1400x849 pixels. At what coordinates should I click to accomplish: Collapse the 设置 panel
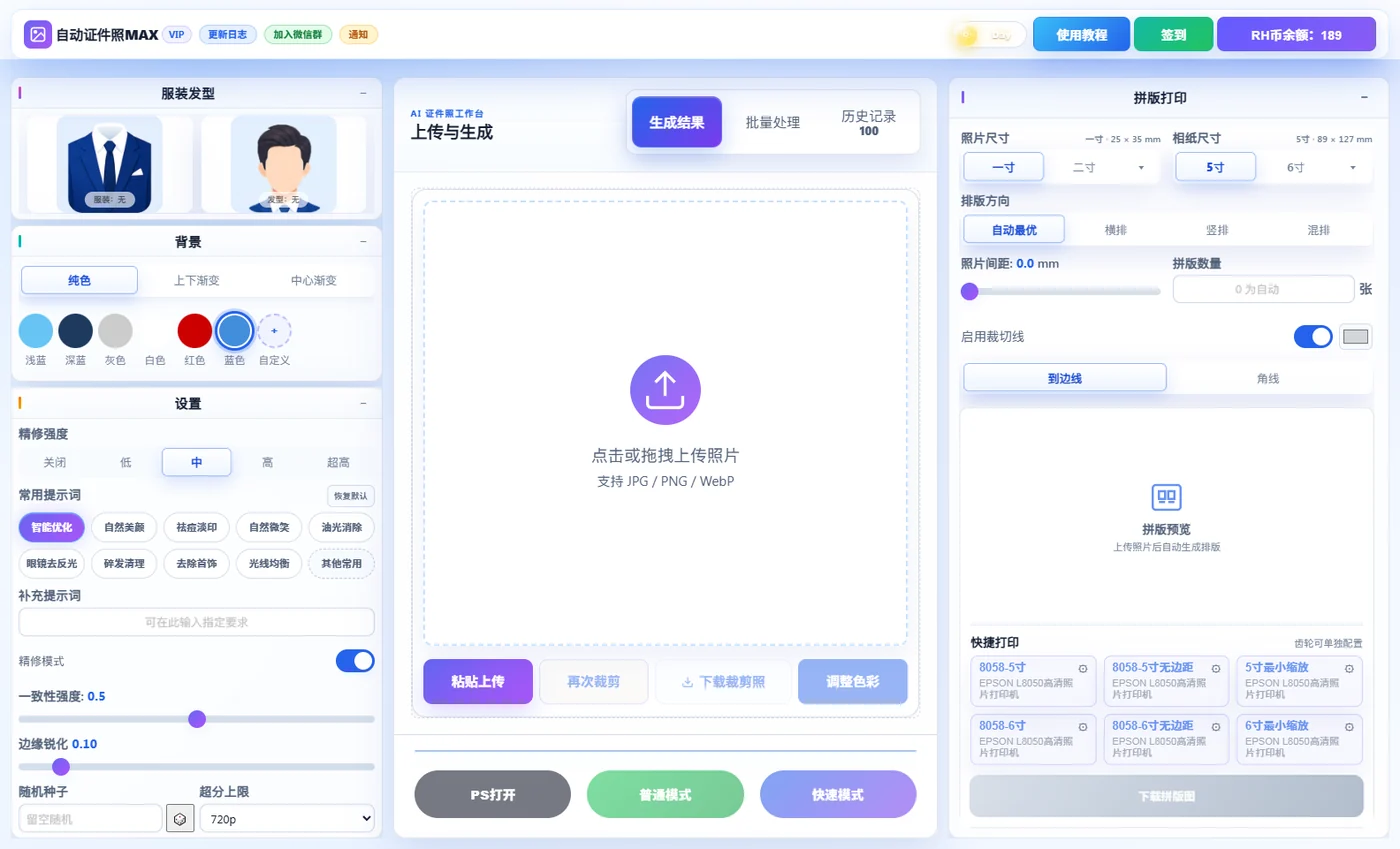point(363,404)
